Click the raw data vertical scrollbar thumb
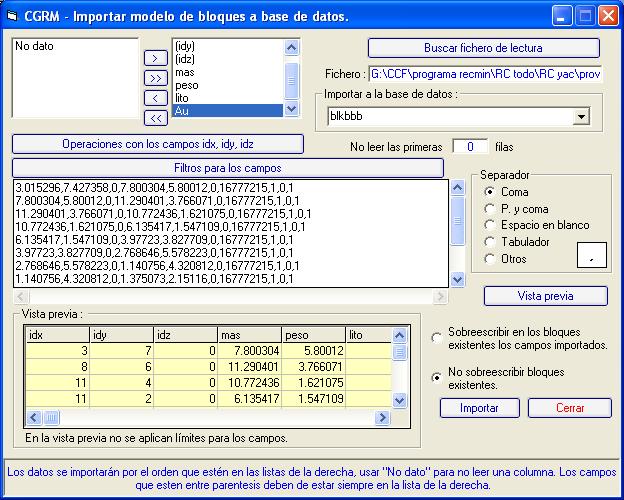The image size is (624, 500). coord(458,221)
